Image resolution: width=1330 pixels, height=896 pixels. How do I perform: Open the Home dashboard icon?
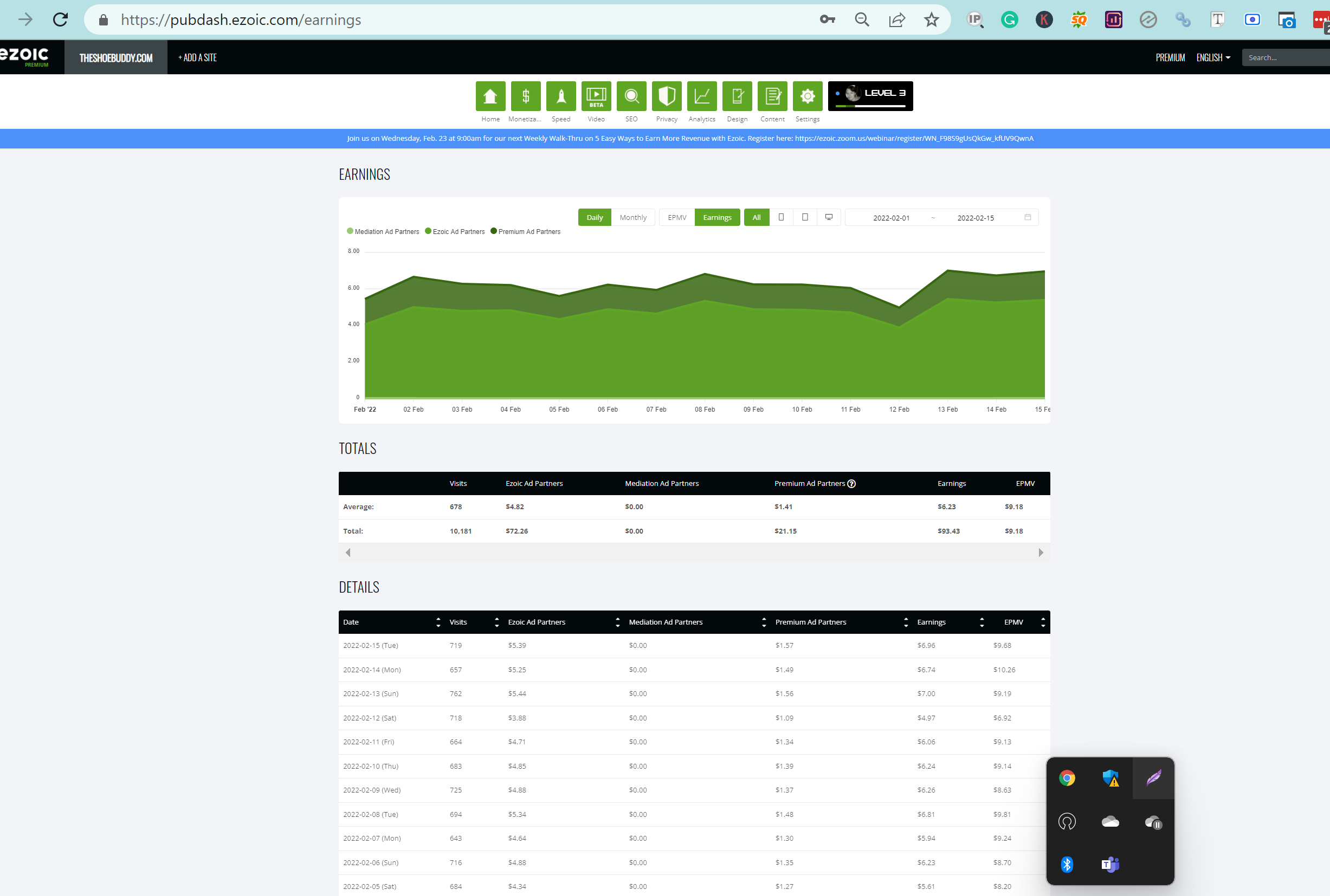pos(490,95)
